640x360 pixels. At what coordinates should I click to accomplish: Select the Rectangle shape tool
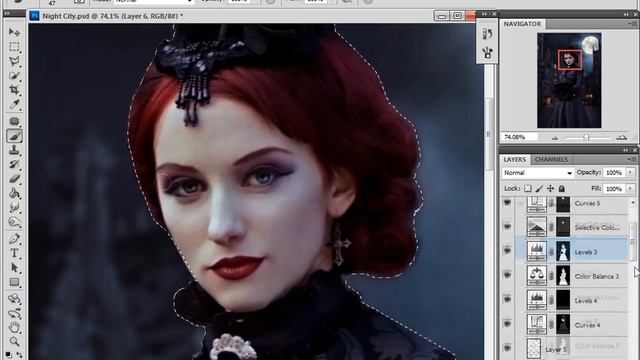tap(14, 282)
